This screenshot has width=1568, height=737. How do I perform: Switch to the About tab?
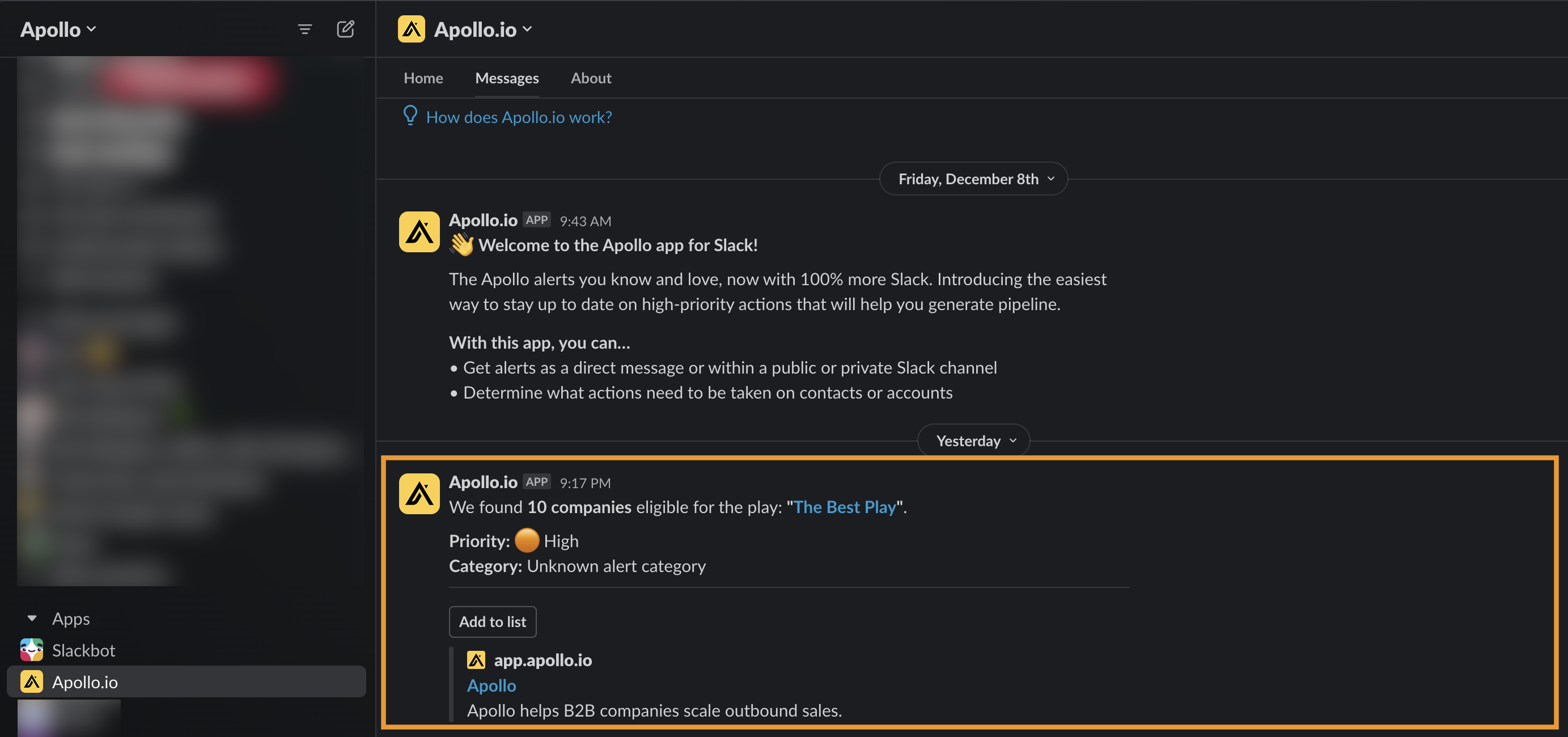click(591, 78)
